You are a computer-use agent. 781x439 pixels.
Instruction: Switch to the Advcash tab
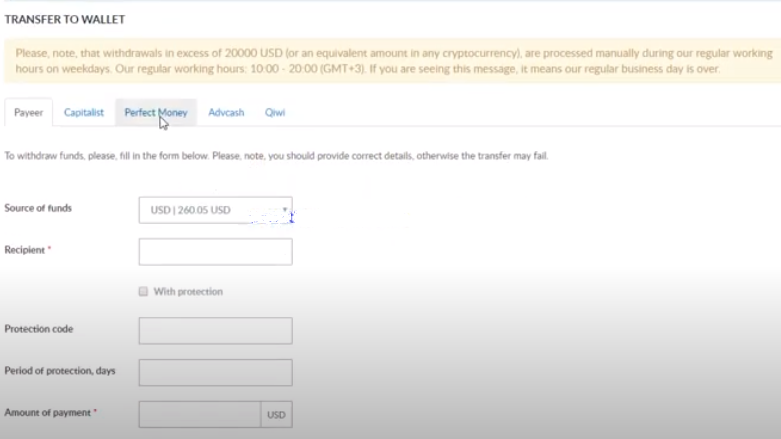(x=226, y=113)
